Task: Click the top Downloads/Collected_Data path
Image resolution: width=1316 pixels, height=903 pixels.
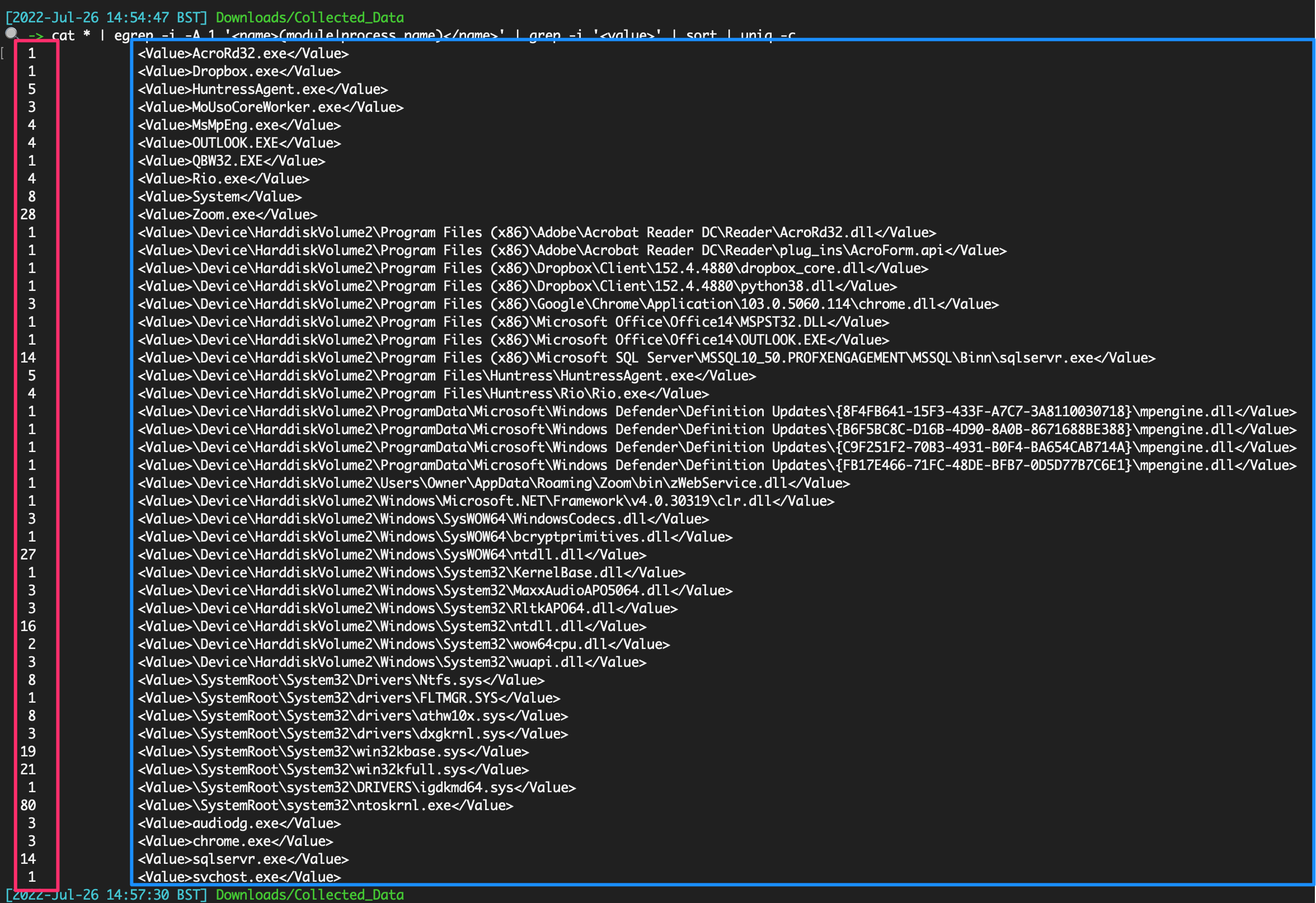Action: pyautogui.click(x=310, y=17)
